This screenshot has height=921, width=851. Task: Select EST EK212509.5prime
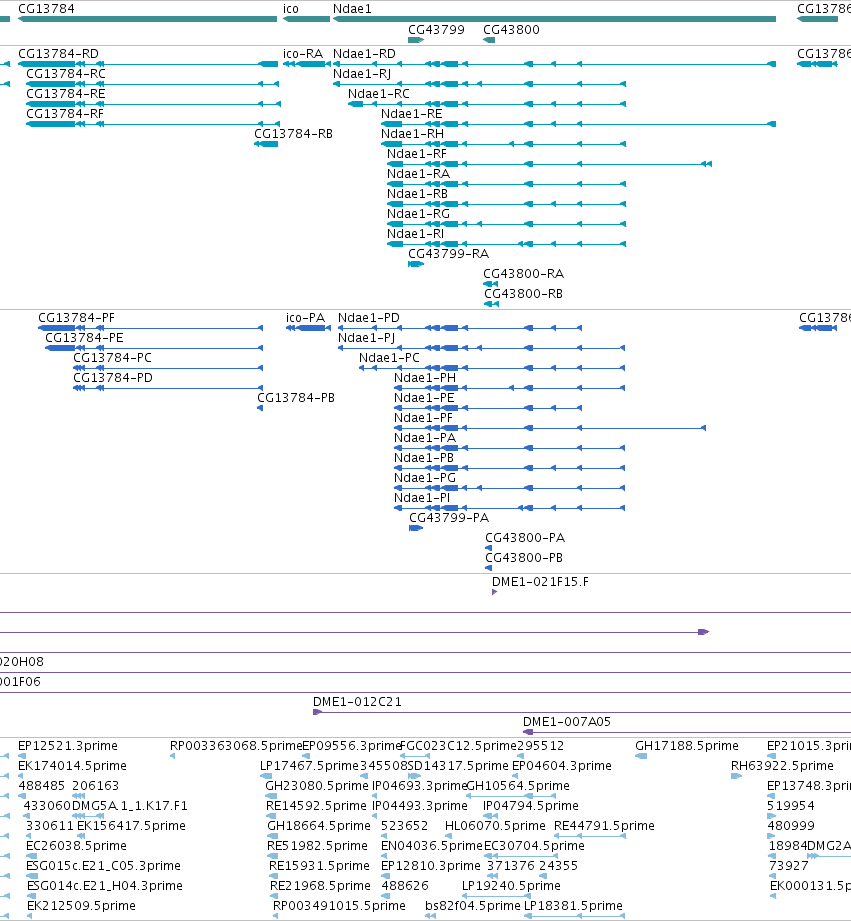pyautogui.click(x=81, y=905)
